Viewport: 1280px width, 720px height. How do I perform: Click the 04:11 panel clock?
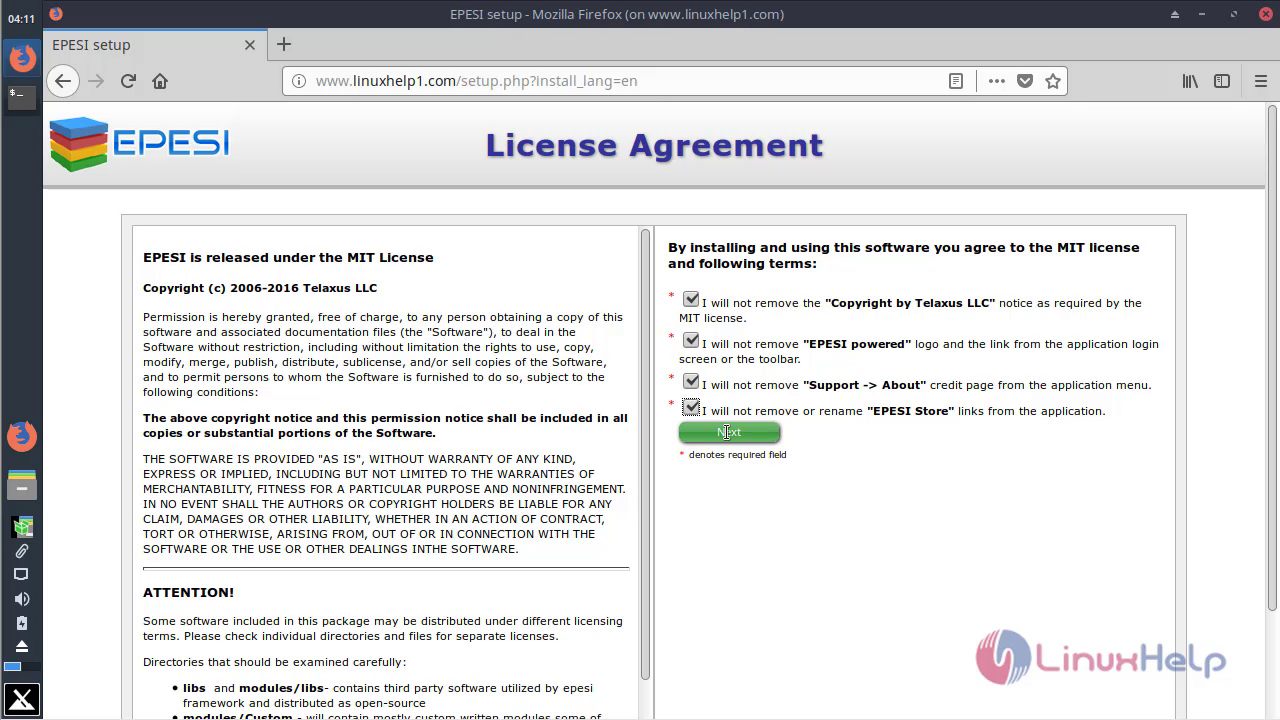[22, 19]
